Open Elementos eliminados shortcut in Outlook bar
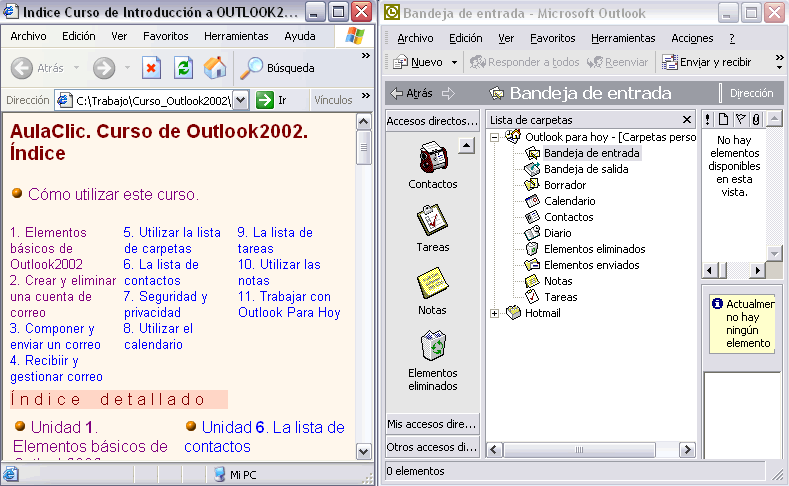This screenshot has width=789, height=486. 433,346
